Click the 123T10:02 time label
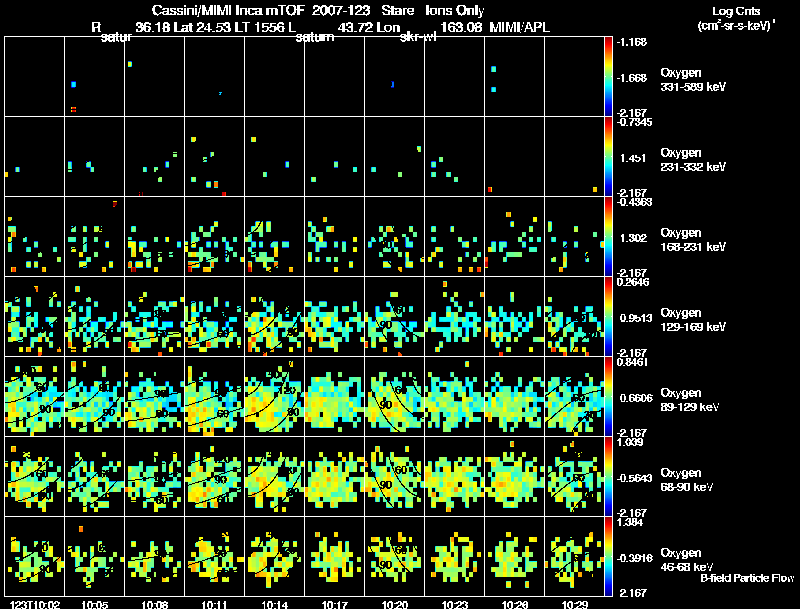 32,604
